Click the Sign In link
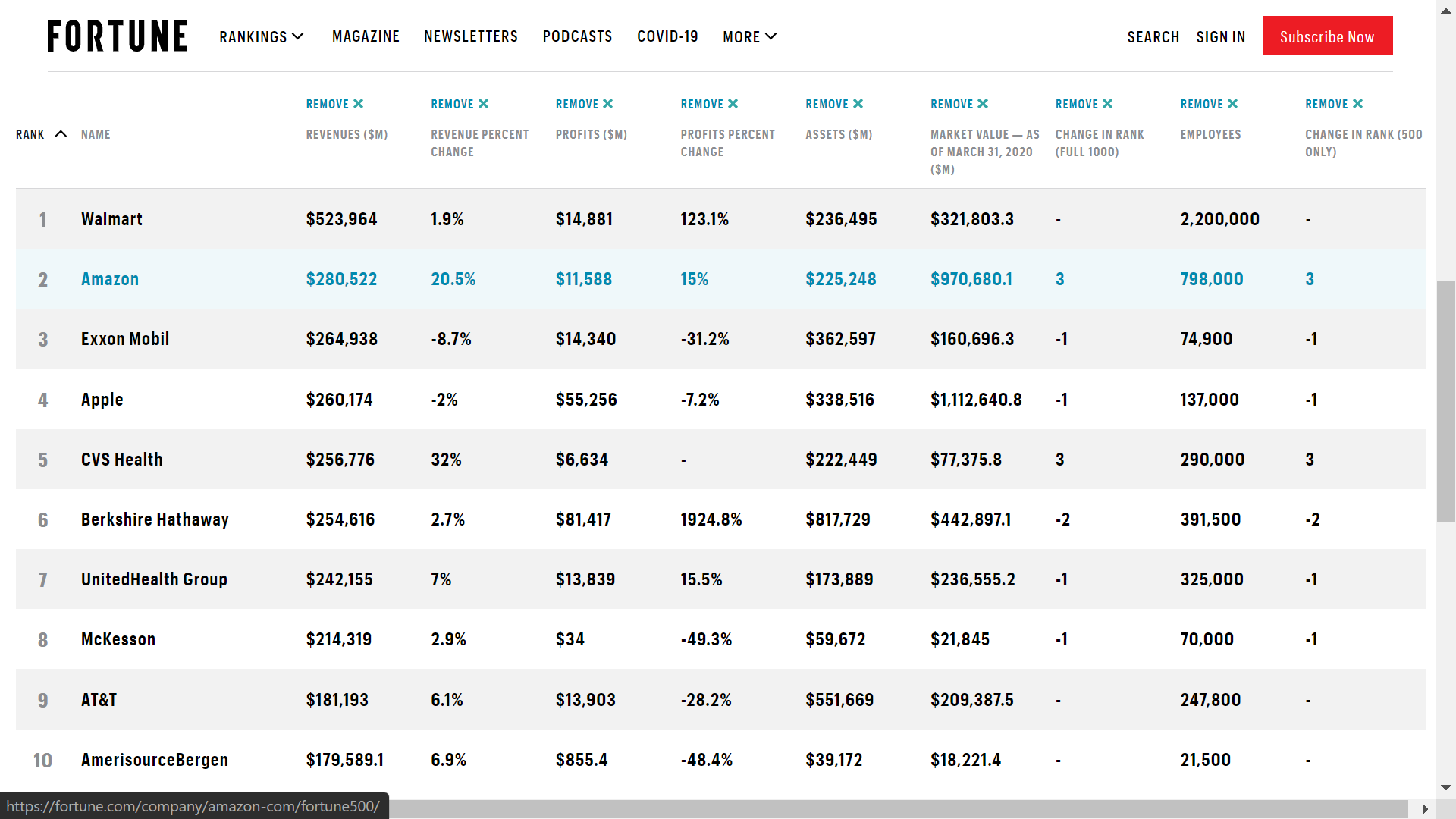 tap(1220, 37)
